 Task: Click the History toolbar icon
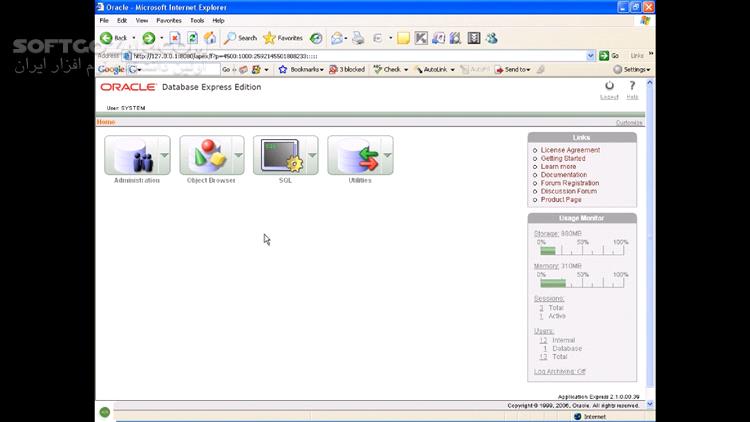(x=316, y=38)
